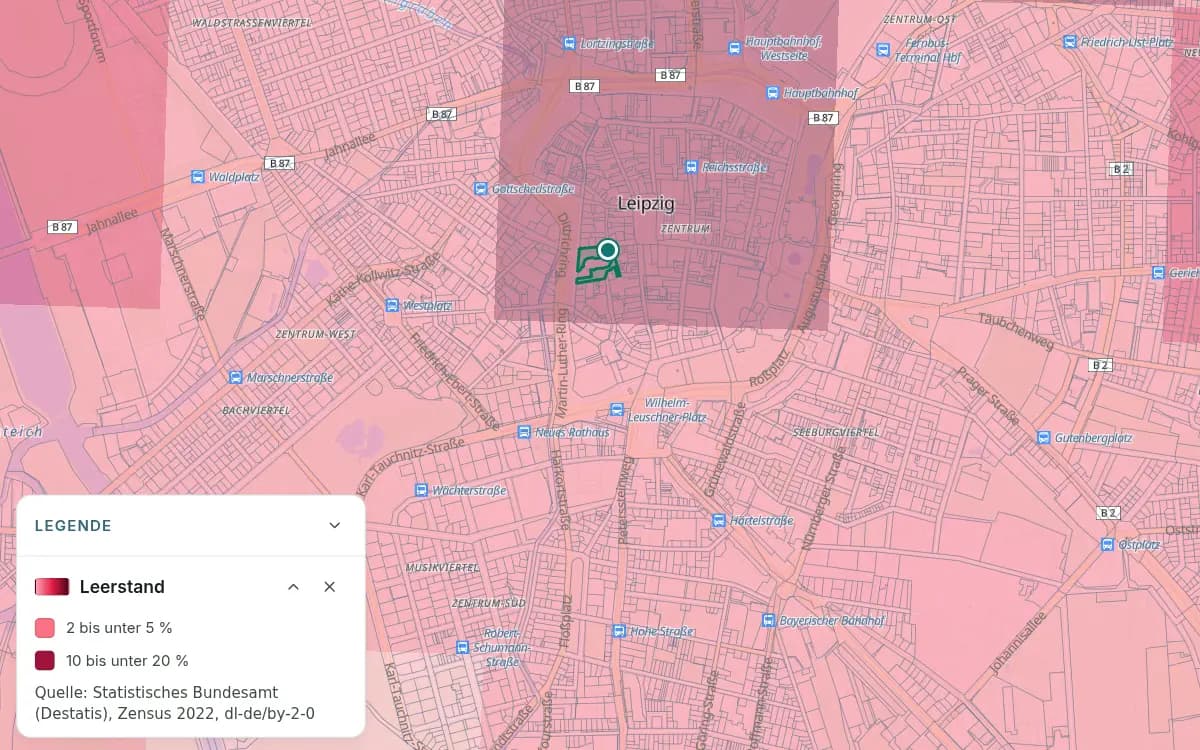1200x750 pixels.
Task: Click the Käthe-Kollwitz-Straße street label
Action: point(383,280)
